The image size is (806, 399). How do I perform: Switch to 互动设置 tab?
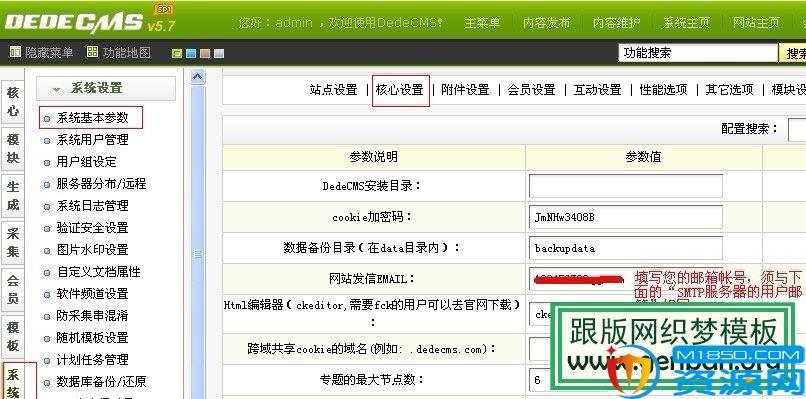click(597, 90)
